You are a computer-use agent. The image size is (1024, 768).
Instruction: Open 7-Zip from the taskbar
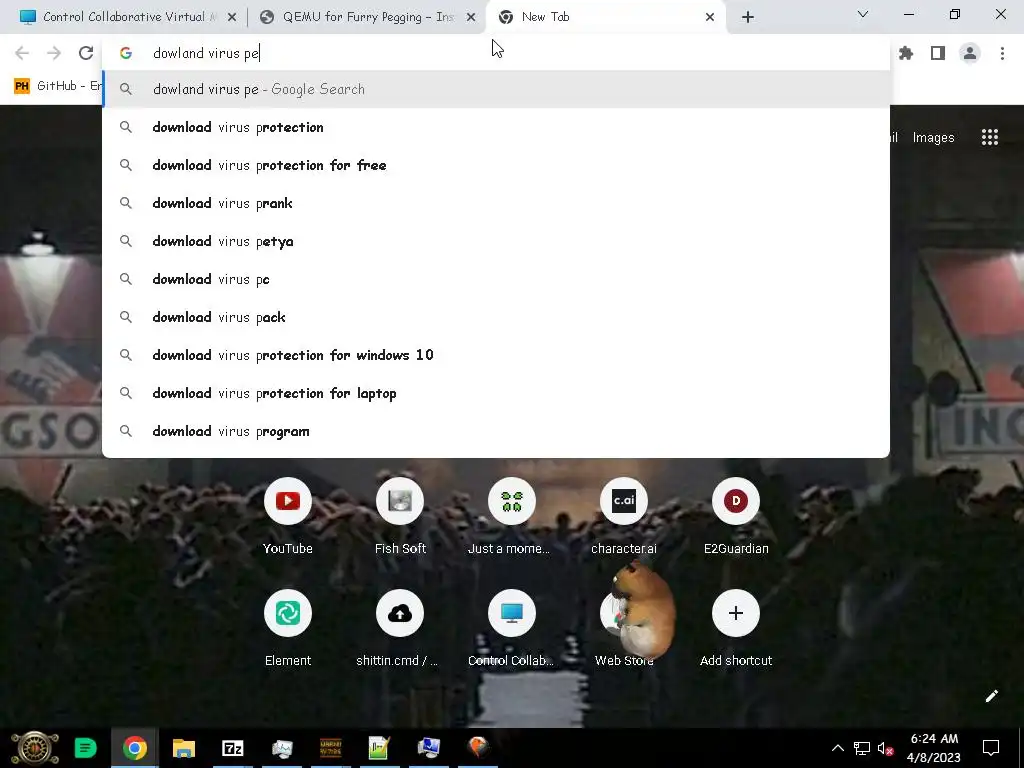click(x=232, y=748)
